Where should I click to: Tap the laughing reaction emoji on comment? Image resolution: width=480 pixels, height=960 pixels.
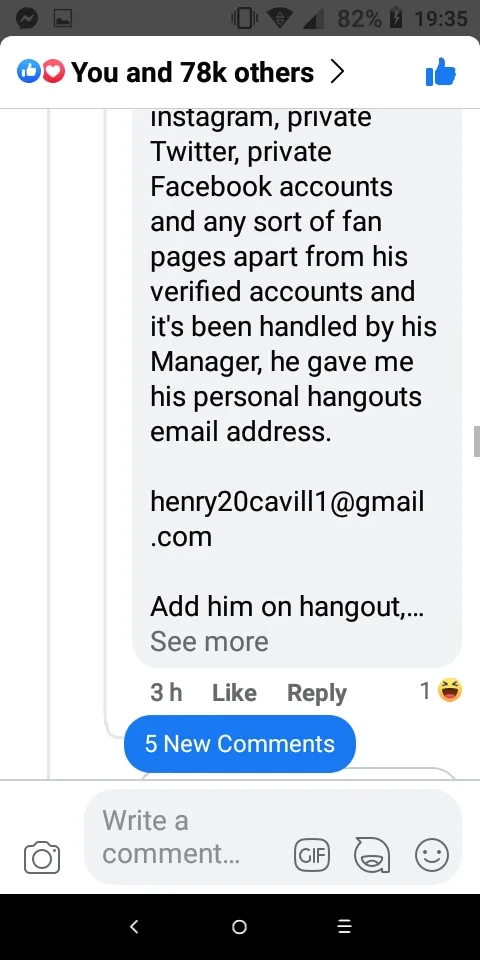coord(450,691)
